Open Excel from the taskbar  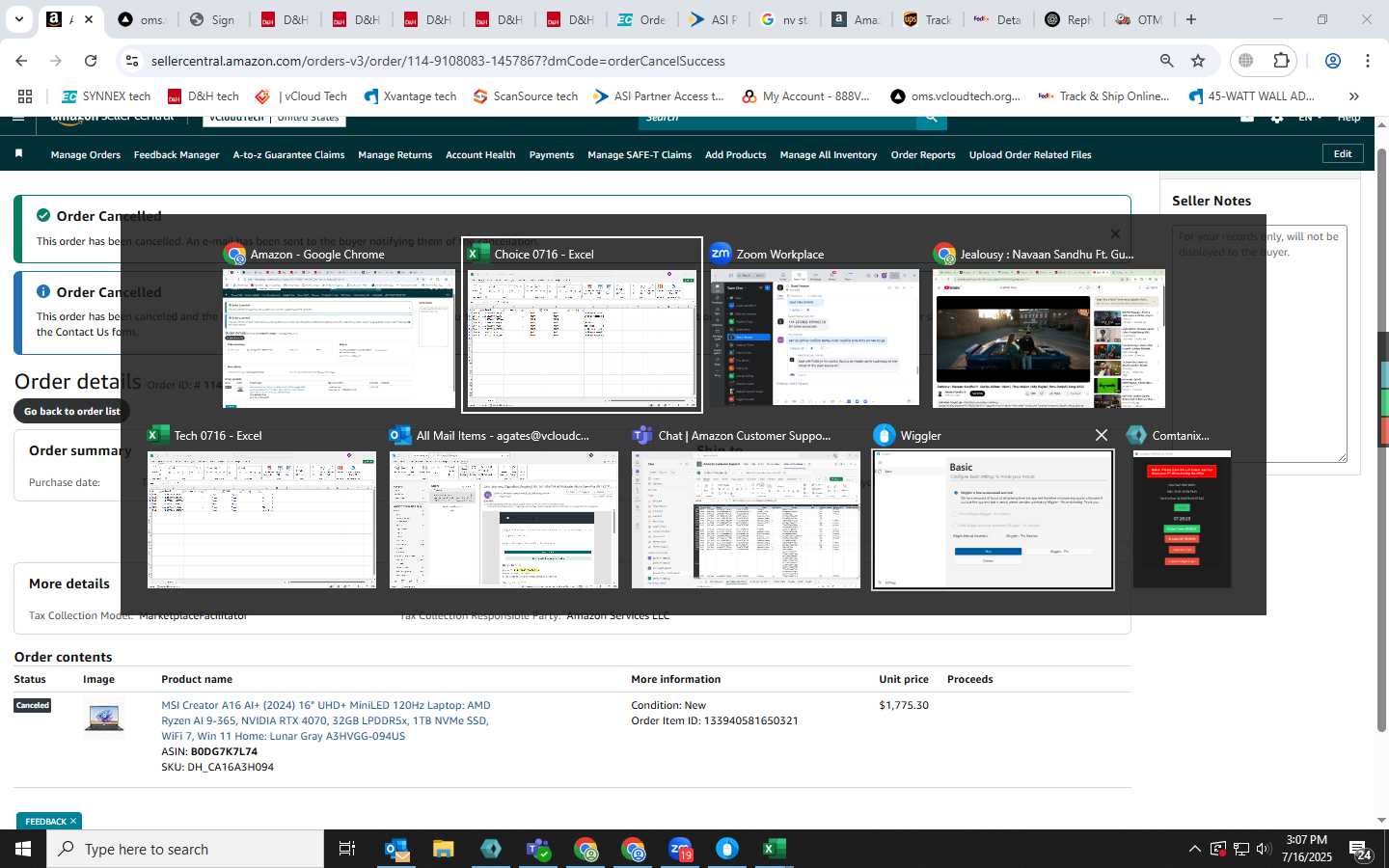(x=774, y=849)
